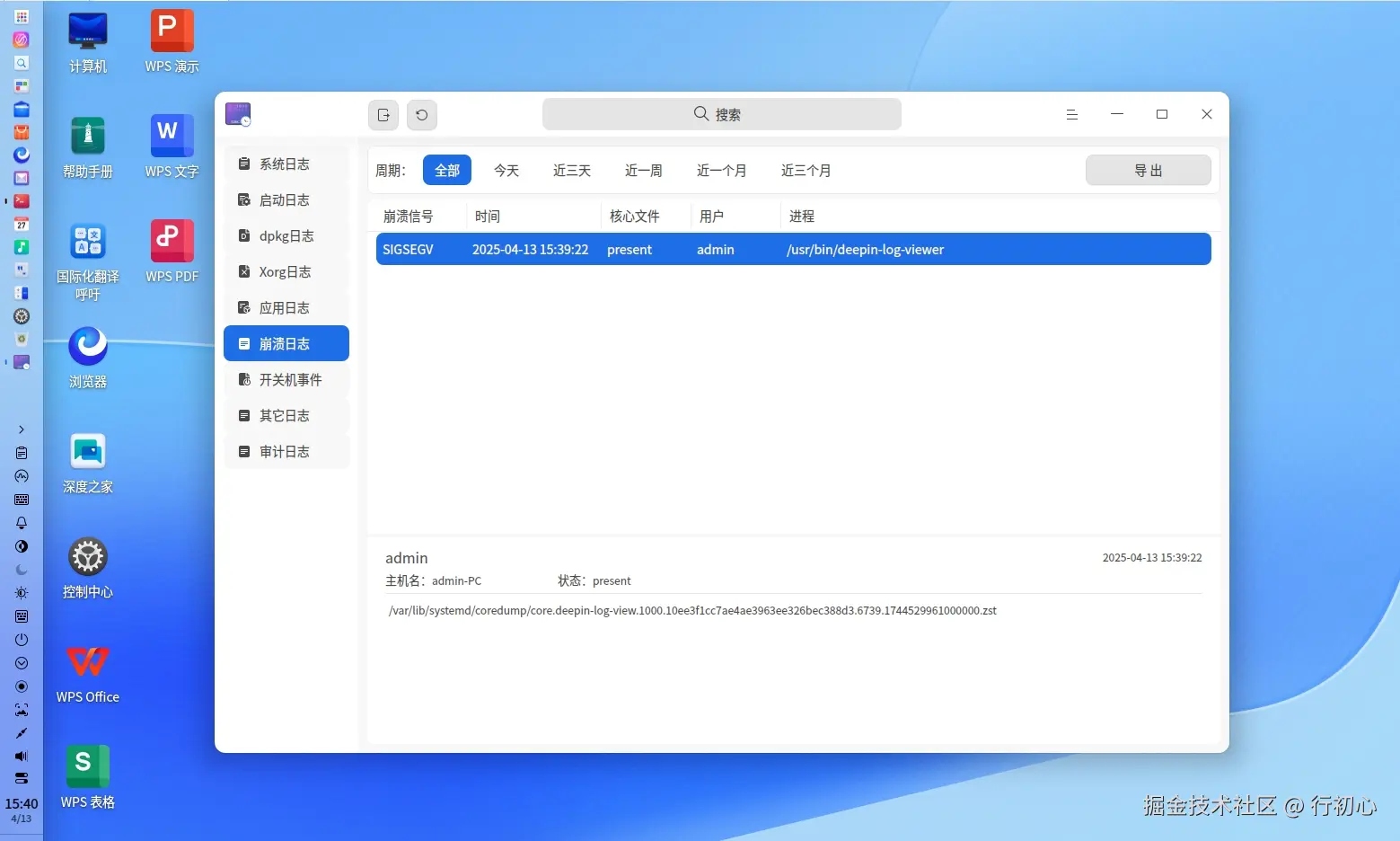Click the /usr/bin/deepin-log-viewer process cell
Image resolution: width=1400 pixels, height=841 pixels.
coord(865,250)
